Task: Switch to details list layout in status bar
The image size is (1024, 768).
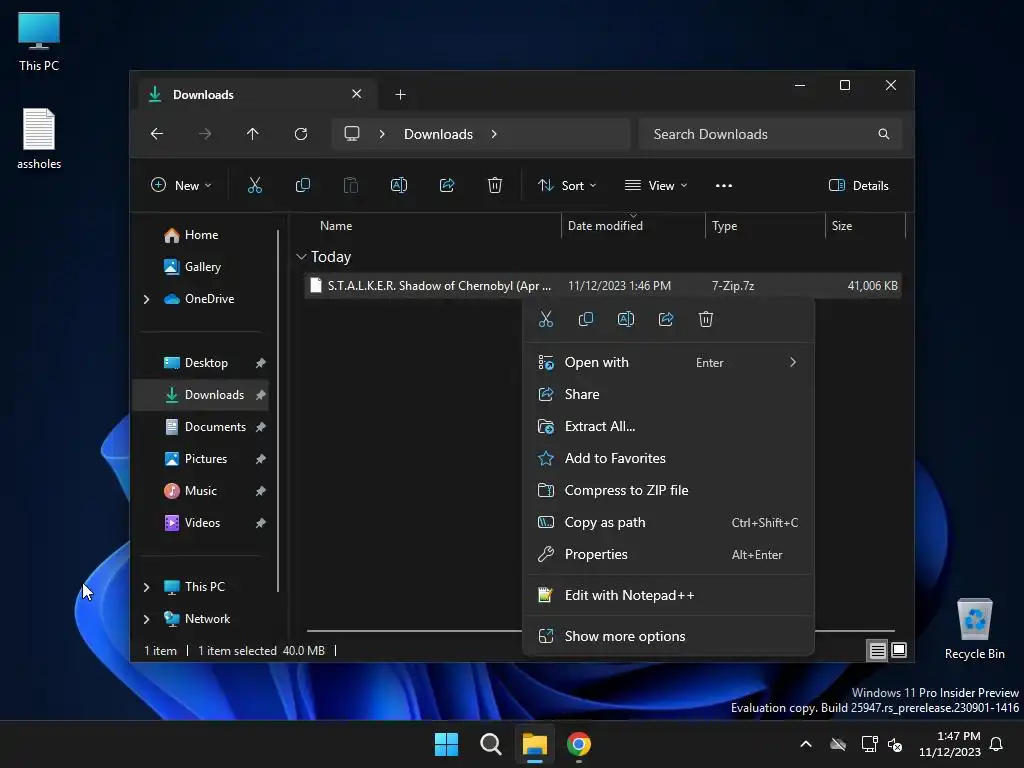Action: point(877,650)
